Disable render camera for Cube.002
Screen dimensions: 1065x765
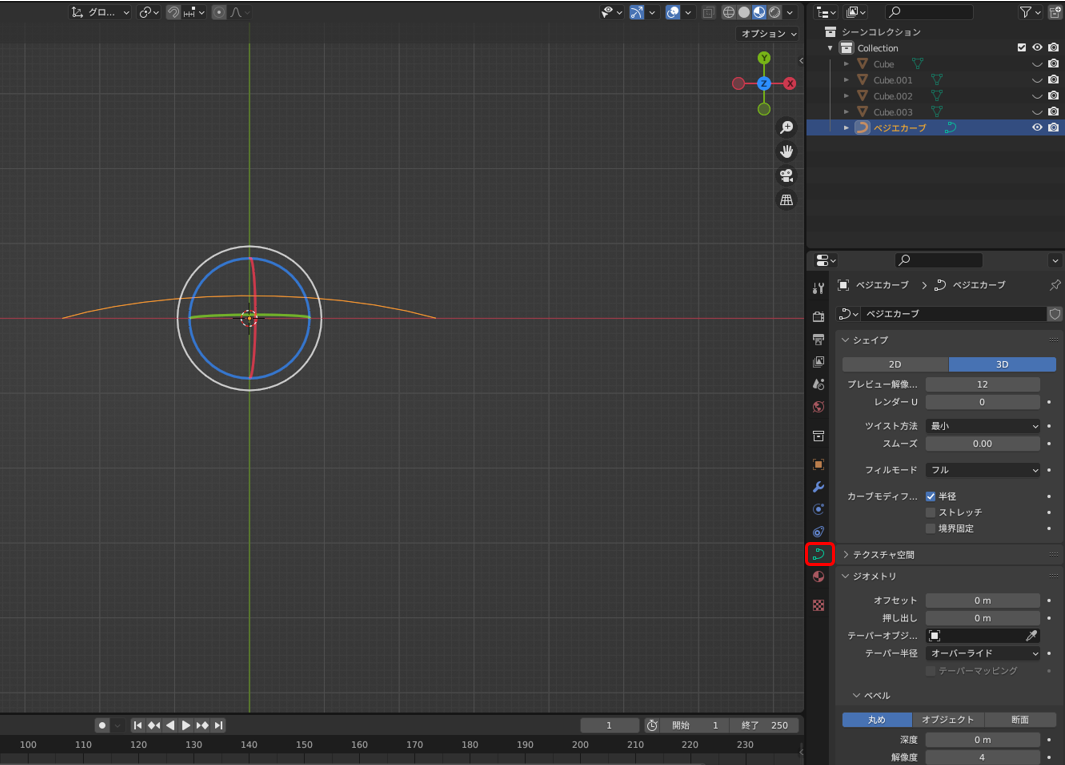pos(1053,96)
